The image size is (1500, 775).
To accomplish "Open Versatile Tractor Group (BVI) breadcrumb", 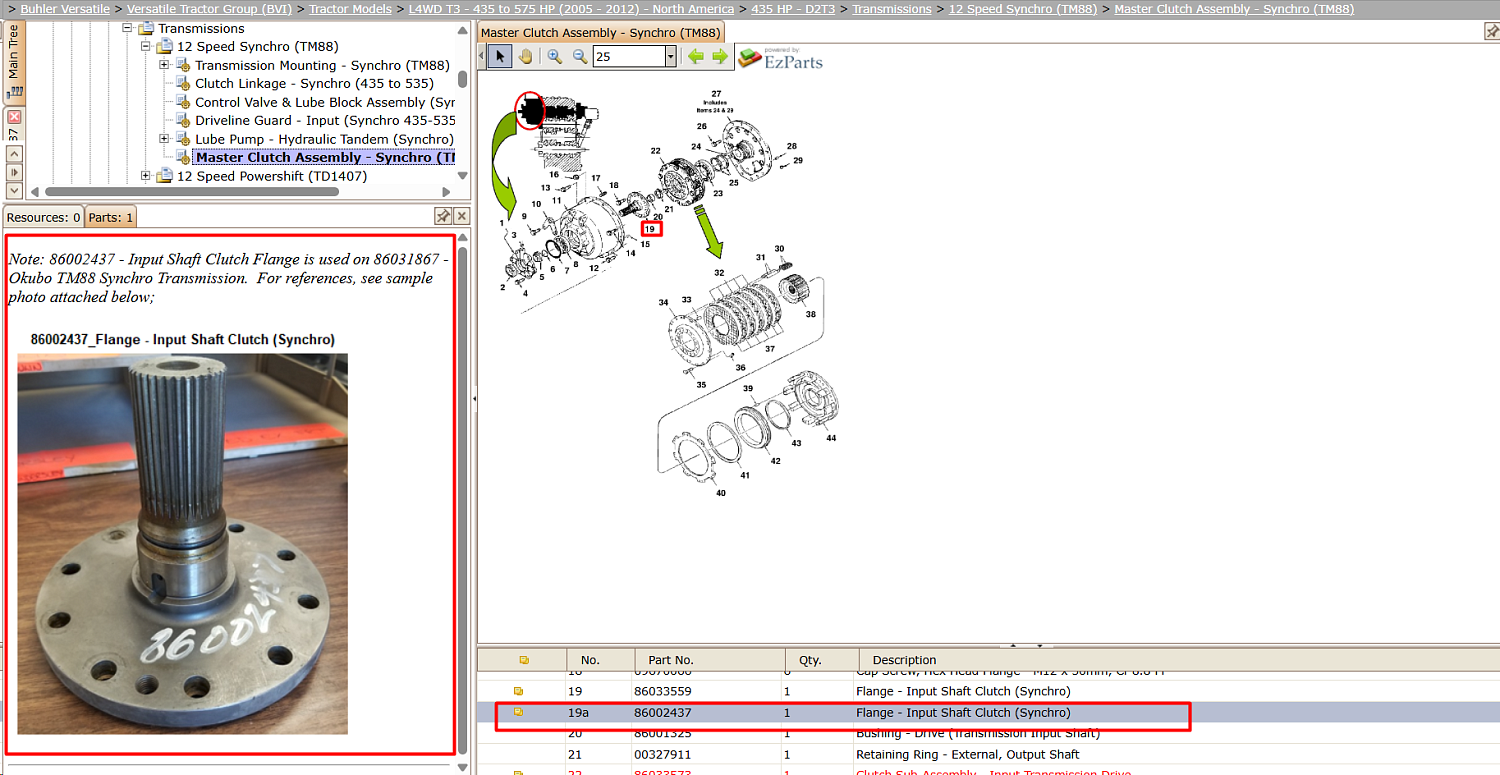I will 209,9.
